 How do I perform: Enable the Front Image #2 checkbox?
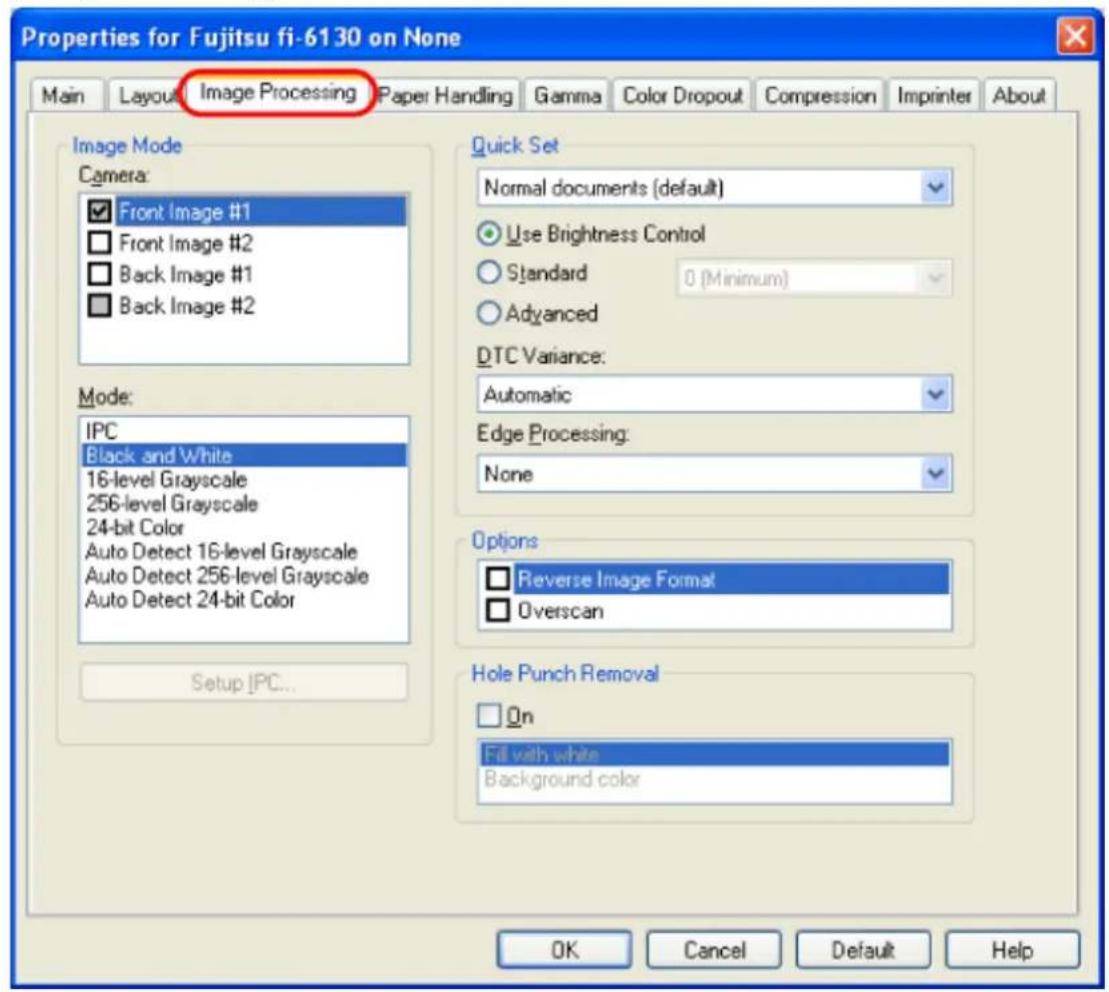click(x=99, y=243)
